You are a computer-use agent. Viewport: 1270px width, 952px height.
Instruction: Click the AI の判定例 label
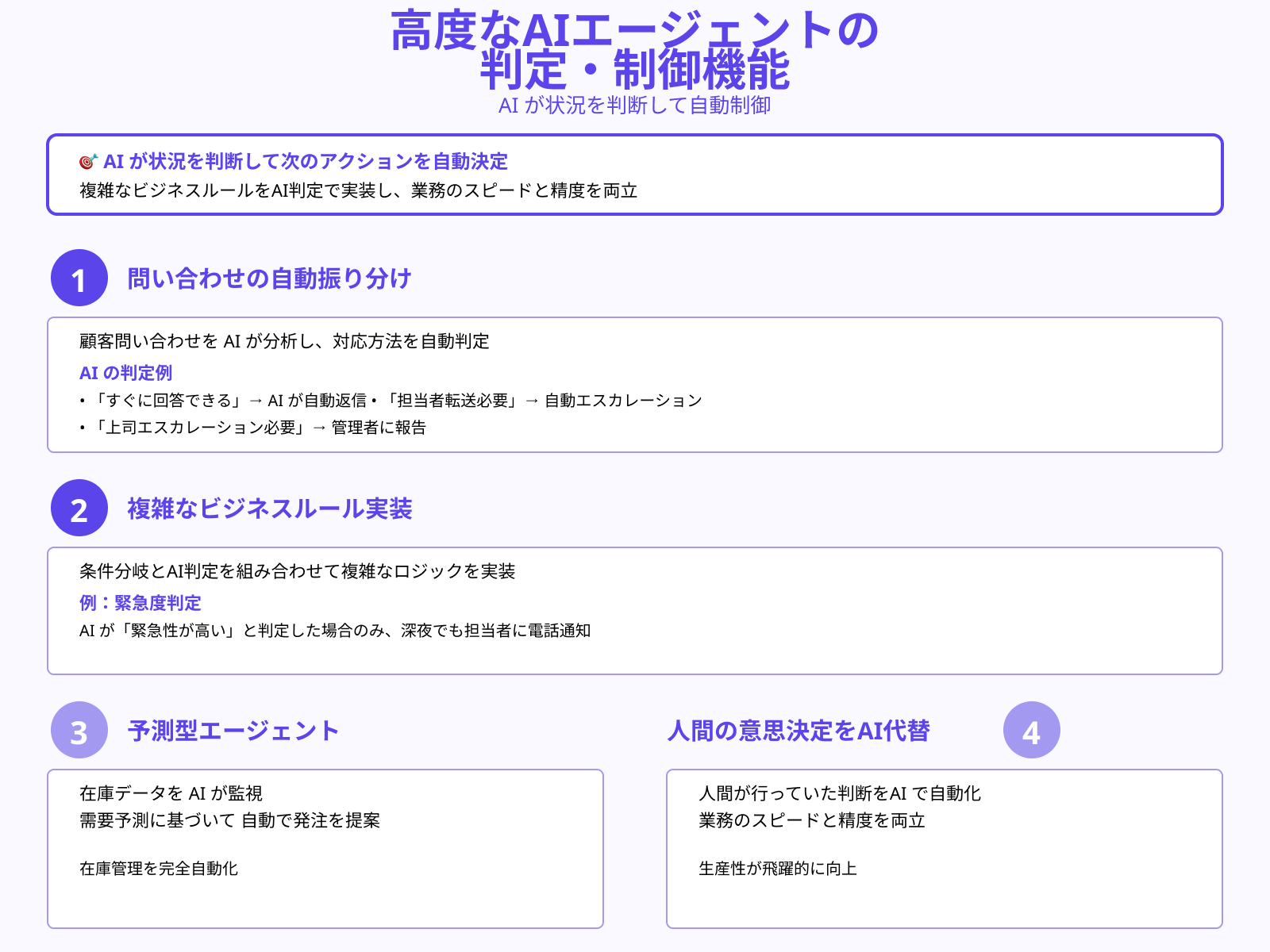tap(126, 371)
